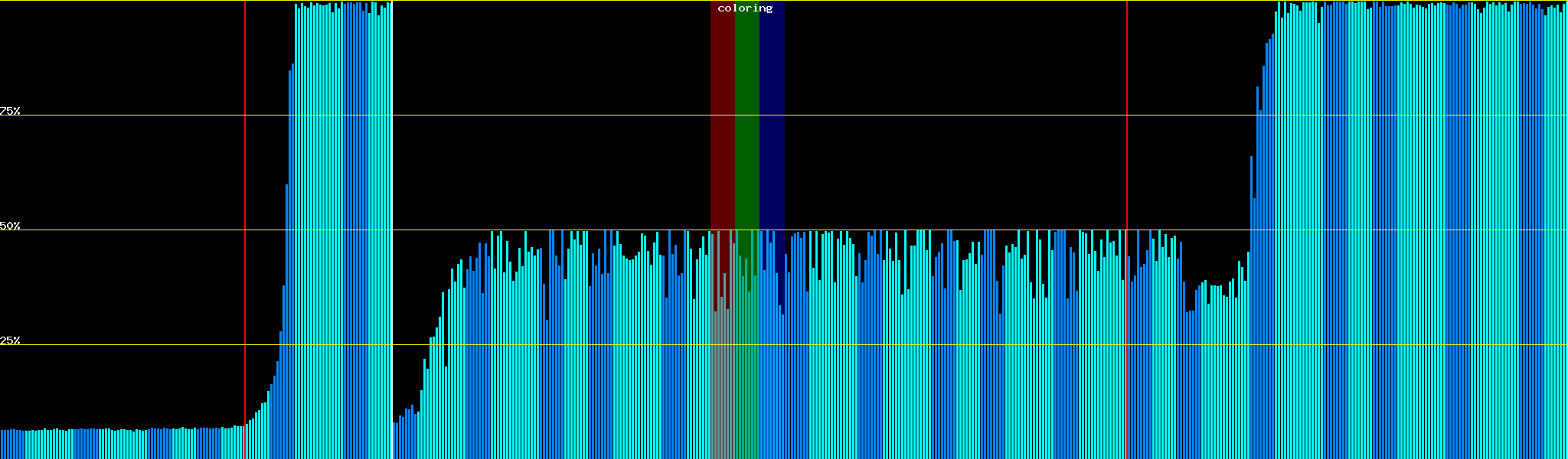This screenshot has height=459, width=1568.
Task: Click the white vertical line after the first peak
Action: pos(393,229)
